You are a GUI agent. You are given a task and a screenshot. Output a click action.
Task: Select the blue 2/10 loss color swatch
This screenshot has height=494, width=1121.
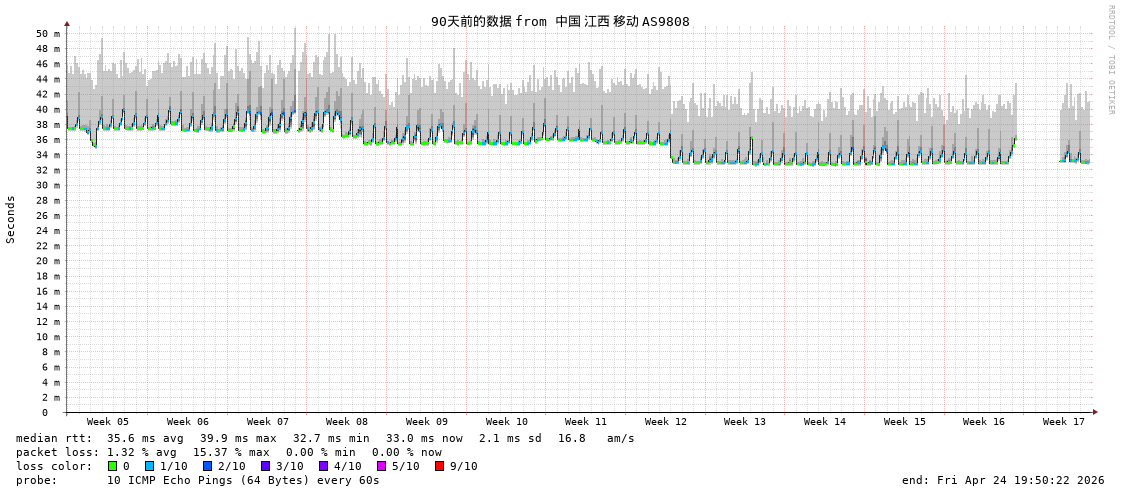[207, 466]
